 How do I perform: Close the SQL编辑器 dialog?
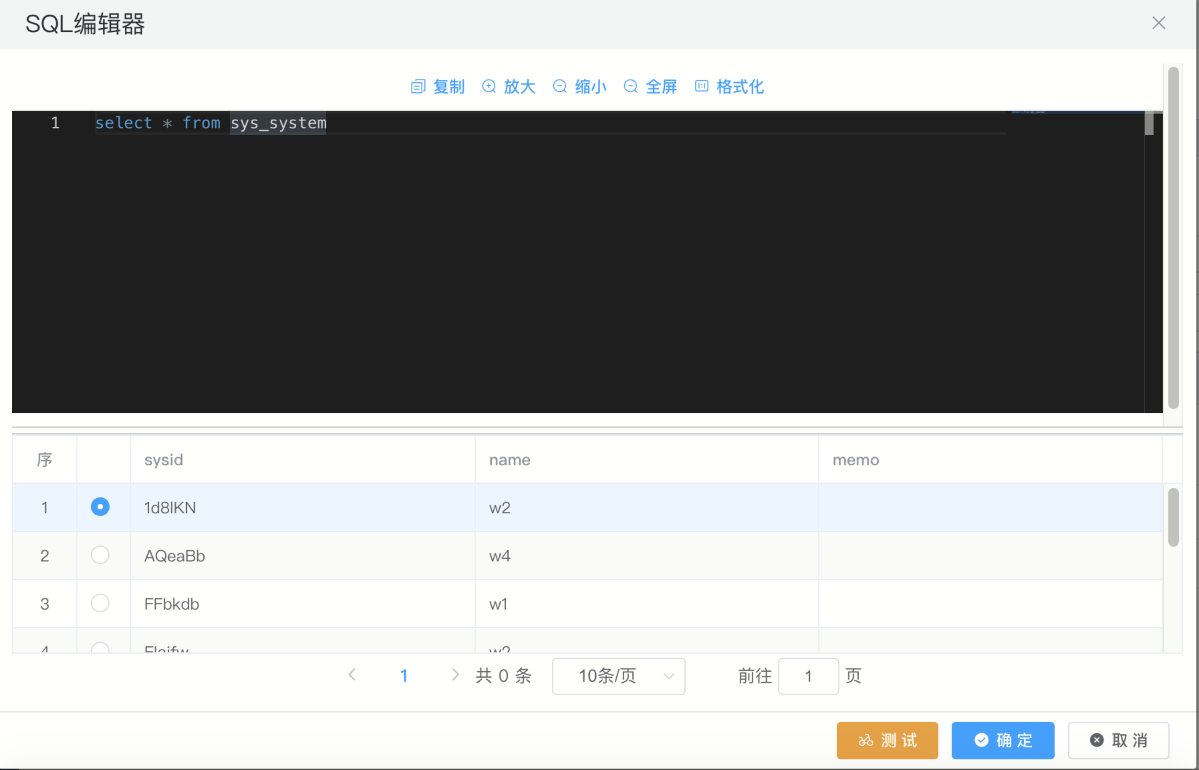pos(1159,23)
